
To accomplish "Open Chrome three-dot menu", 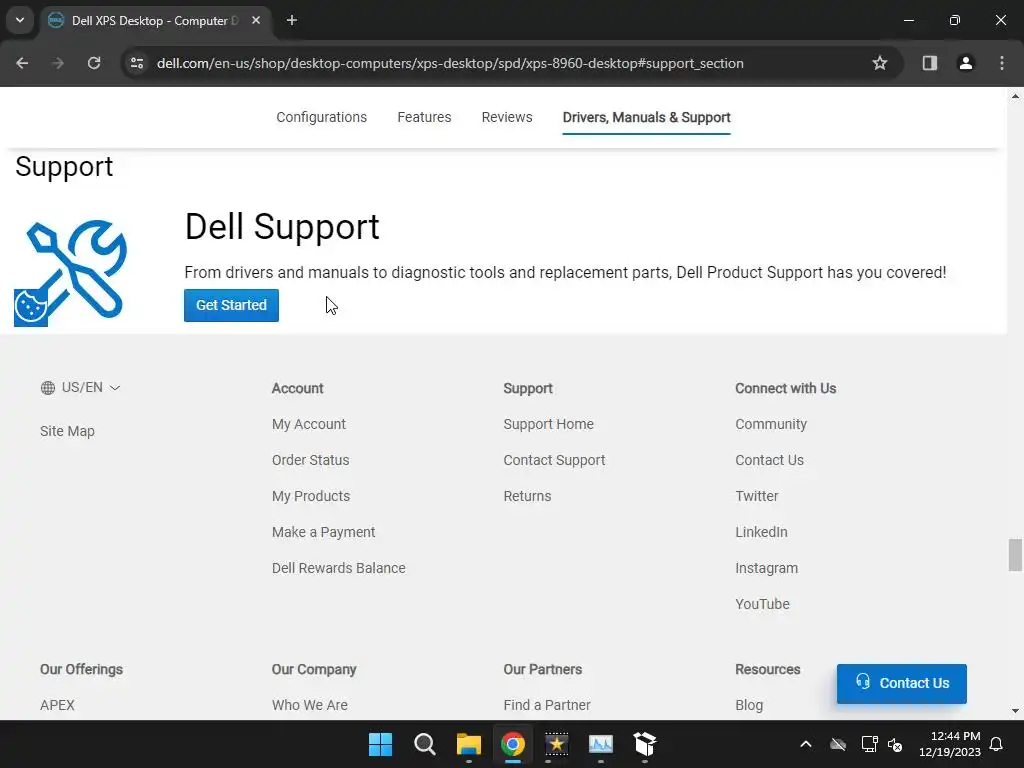I will (1002, 63).
